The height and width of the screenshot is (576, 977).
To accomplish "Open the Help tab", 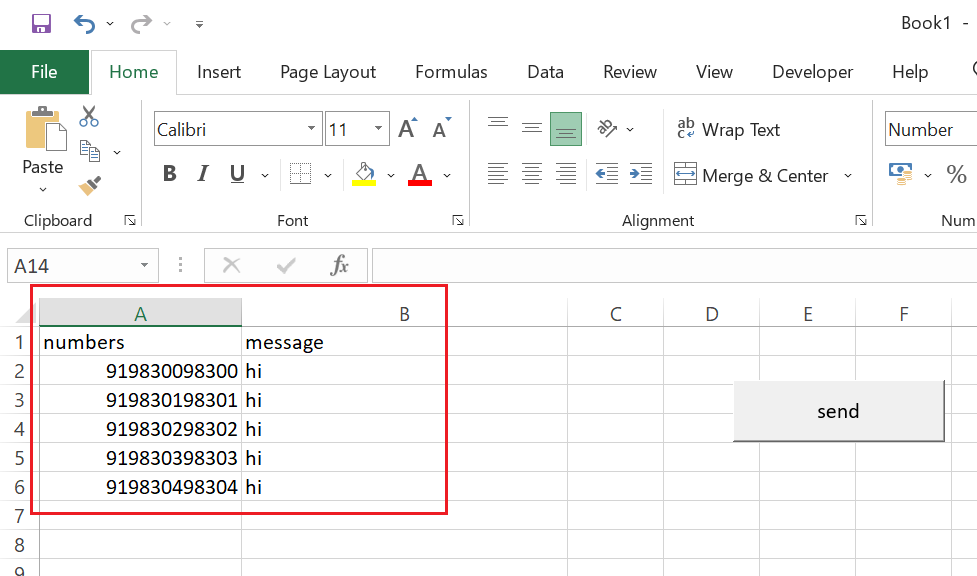I will tap(910, 72).
